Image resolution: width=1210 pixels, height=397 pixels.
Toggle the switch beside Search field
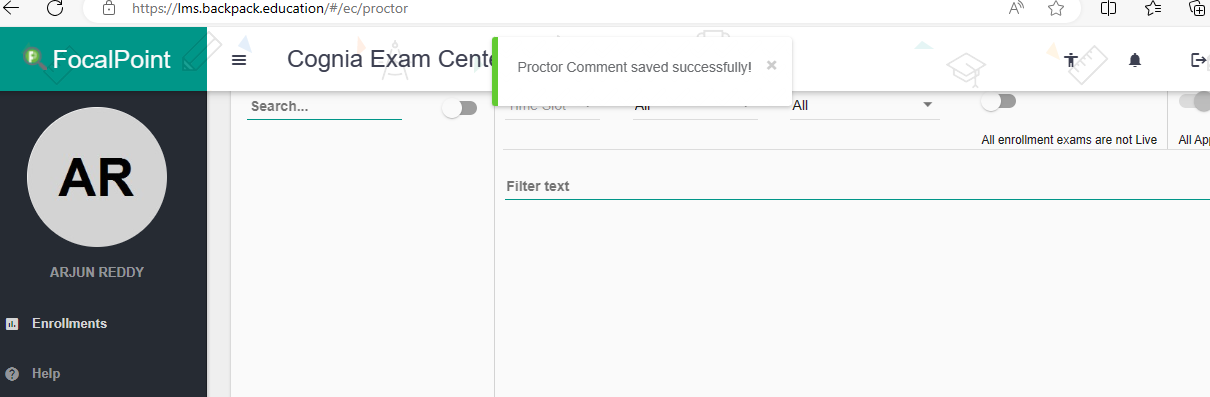(x=460, y=108)
